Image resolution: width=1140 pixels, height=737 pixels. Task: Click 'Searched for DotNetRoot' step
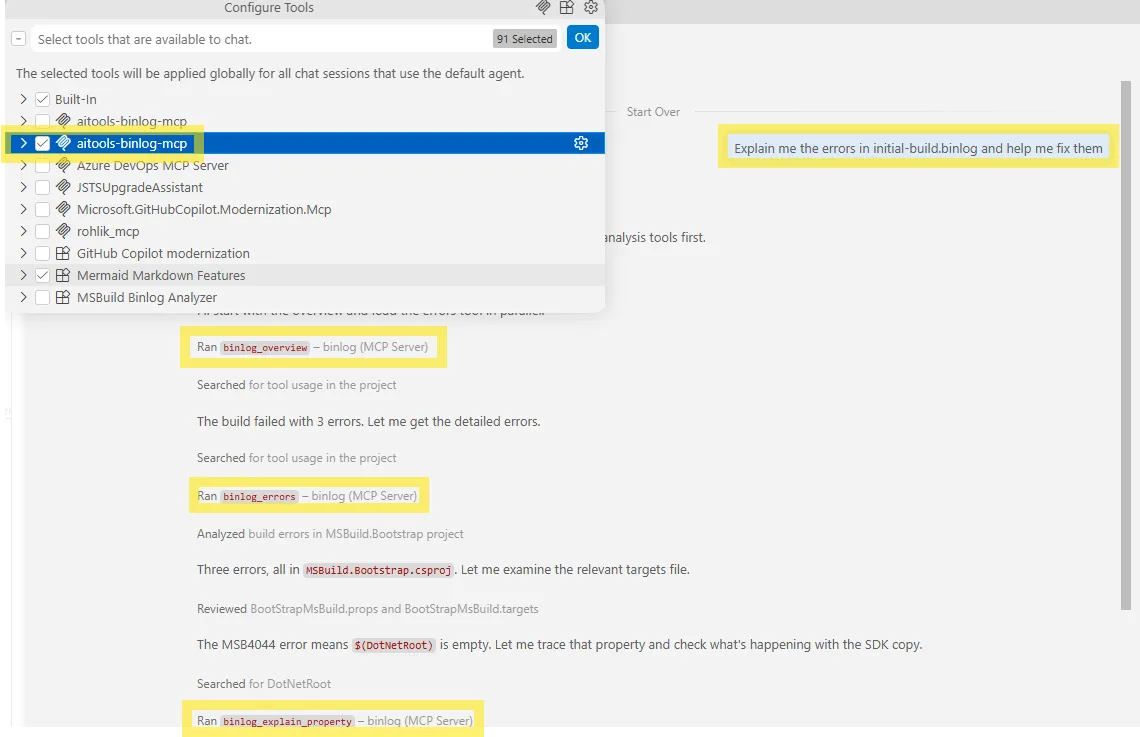click(263, 683)
